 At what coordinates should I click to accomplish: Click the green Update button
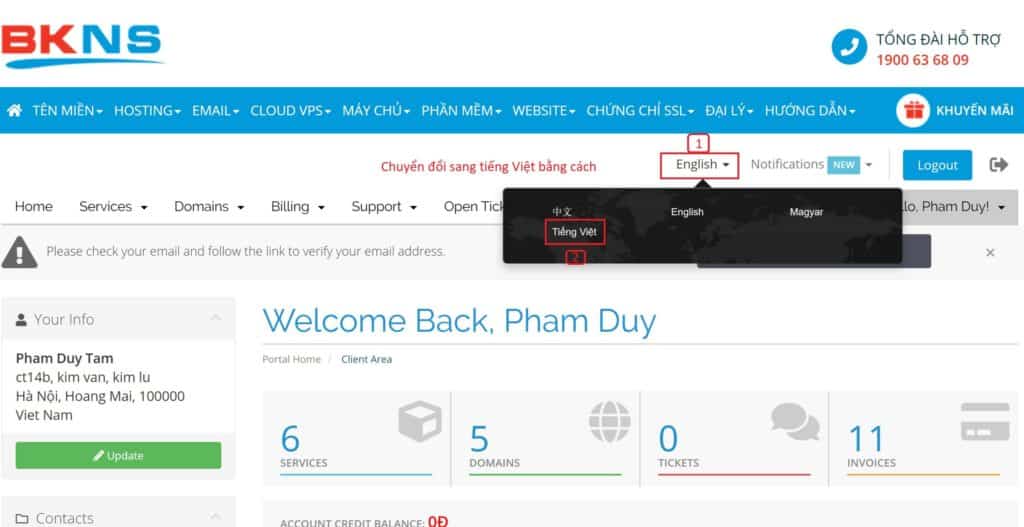coord(118,455)
